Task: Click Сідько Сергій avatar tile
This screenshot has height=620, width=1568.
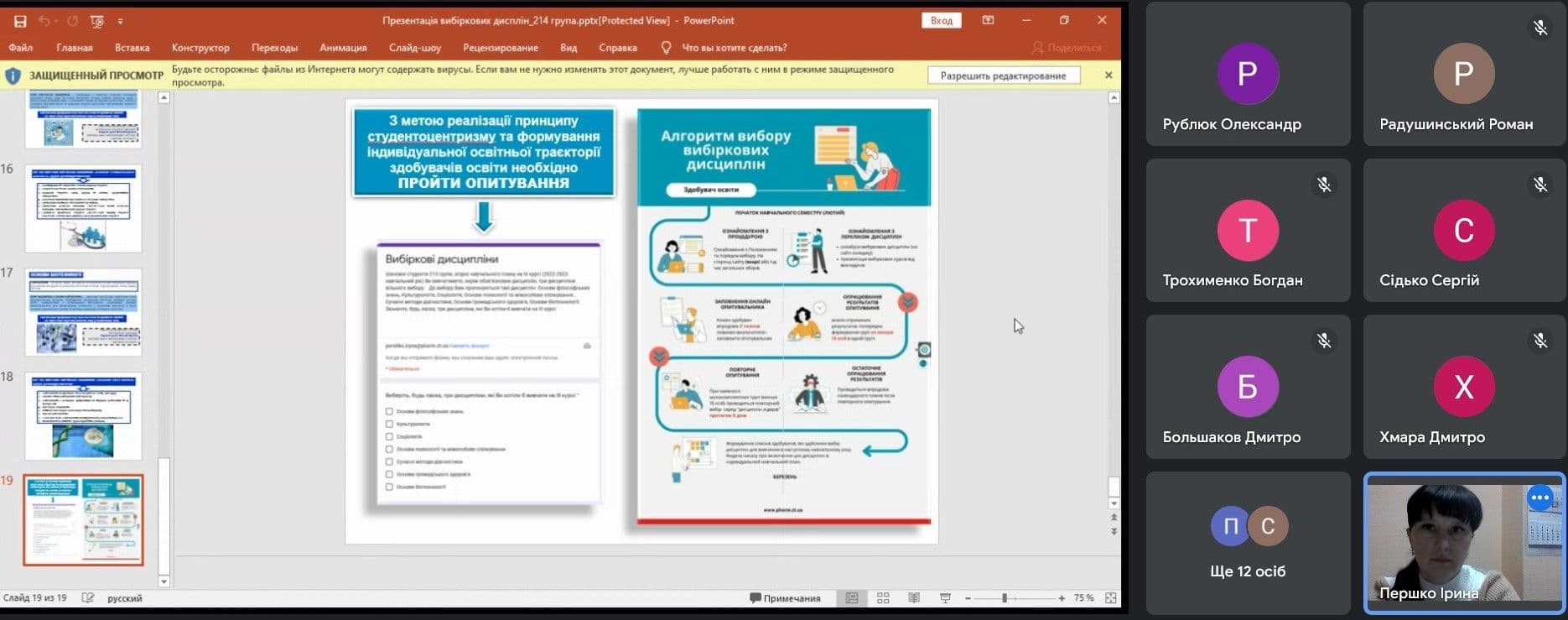Action: point(1464,231)
